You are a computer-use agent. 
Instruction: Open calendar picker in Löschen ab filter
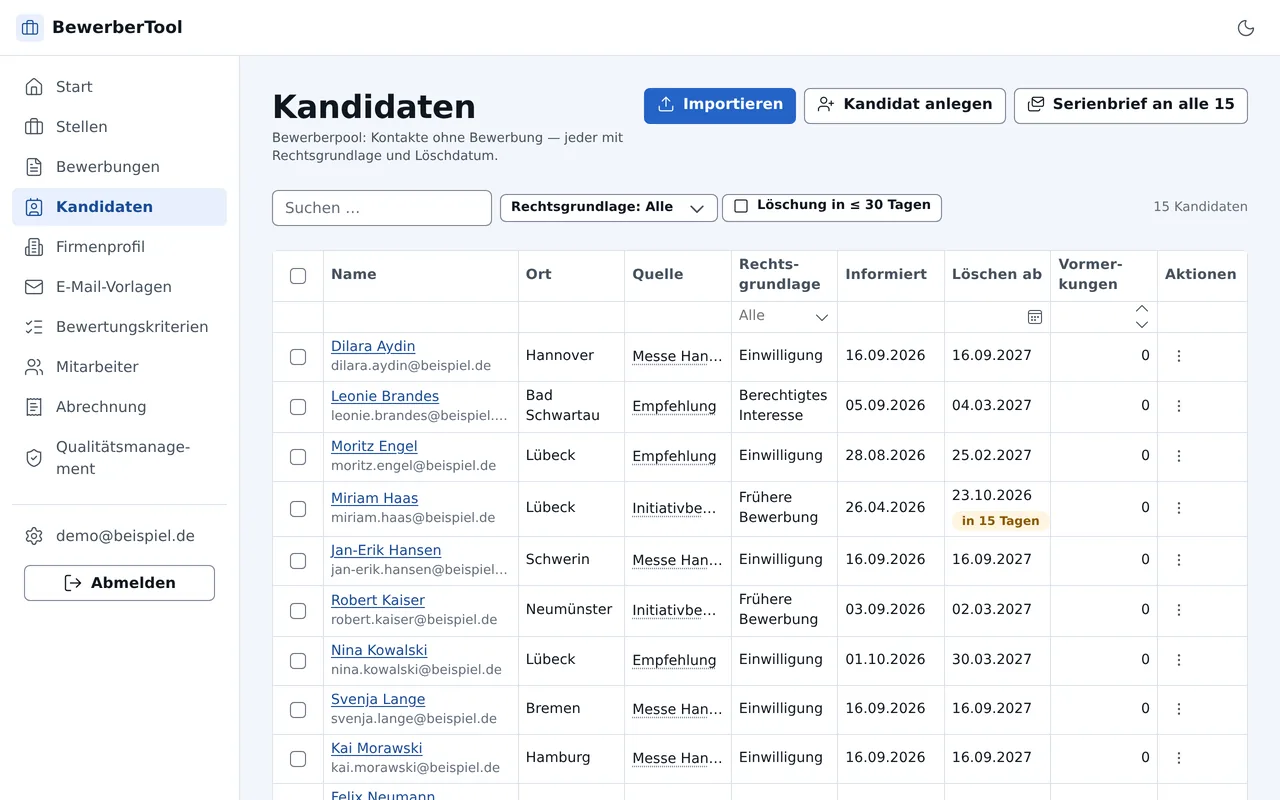click(1035, 317)
